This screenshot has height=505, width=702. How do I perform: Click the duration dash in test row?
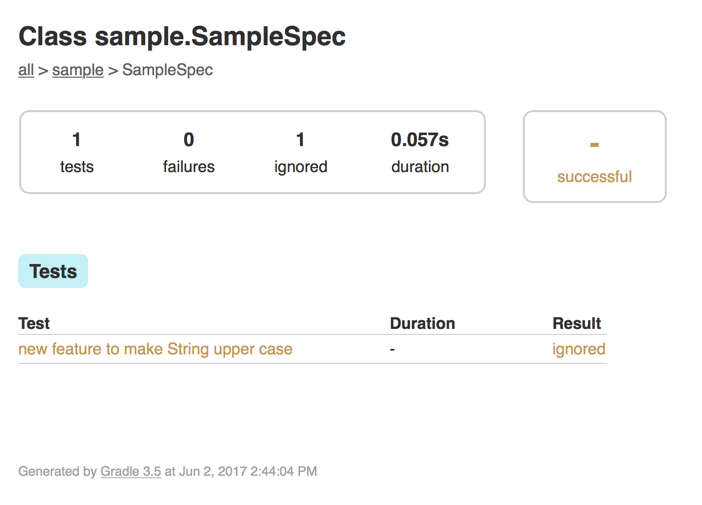[x=393, y=350]
